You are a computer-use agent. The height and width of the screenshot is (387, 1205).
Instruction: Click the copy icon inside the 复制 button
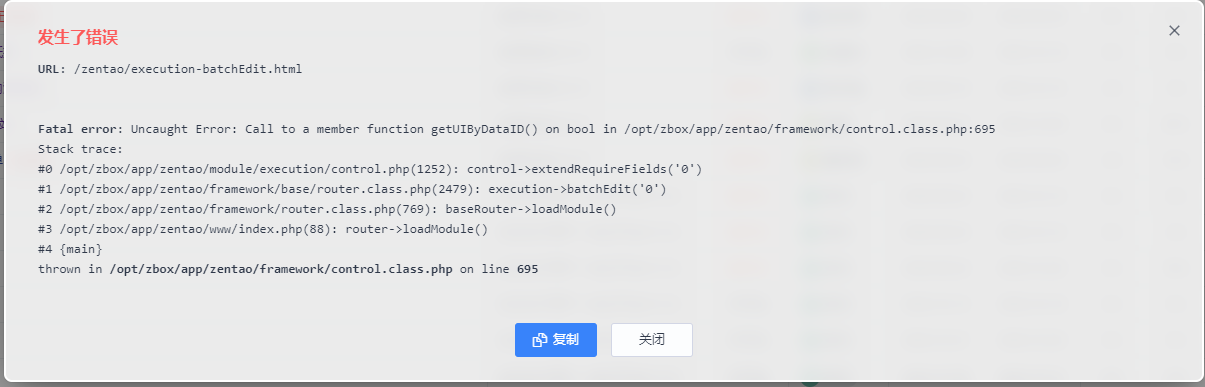point(540,340)
